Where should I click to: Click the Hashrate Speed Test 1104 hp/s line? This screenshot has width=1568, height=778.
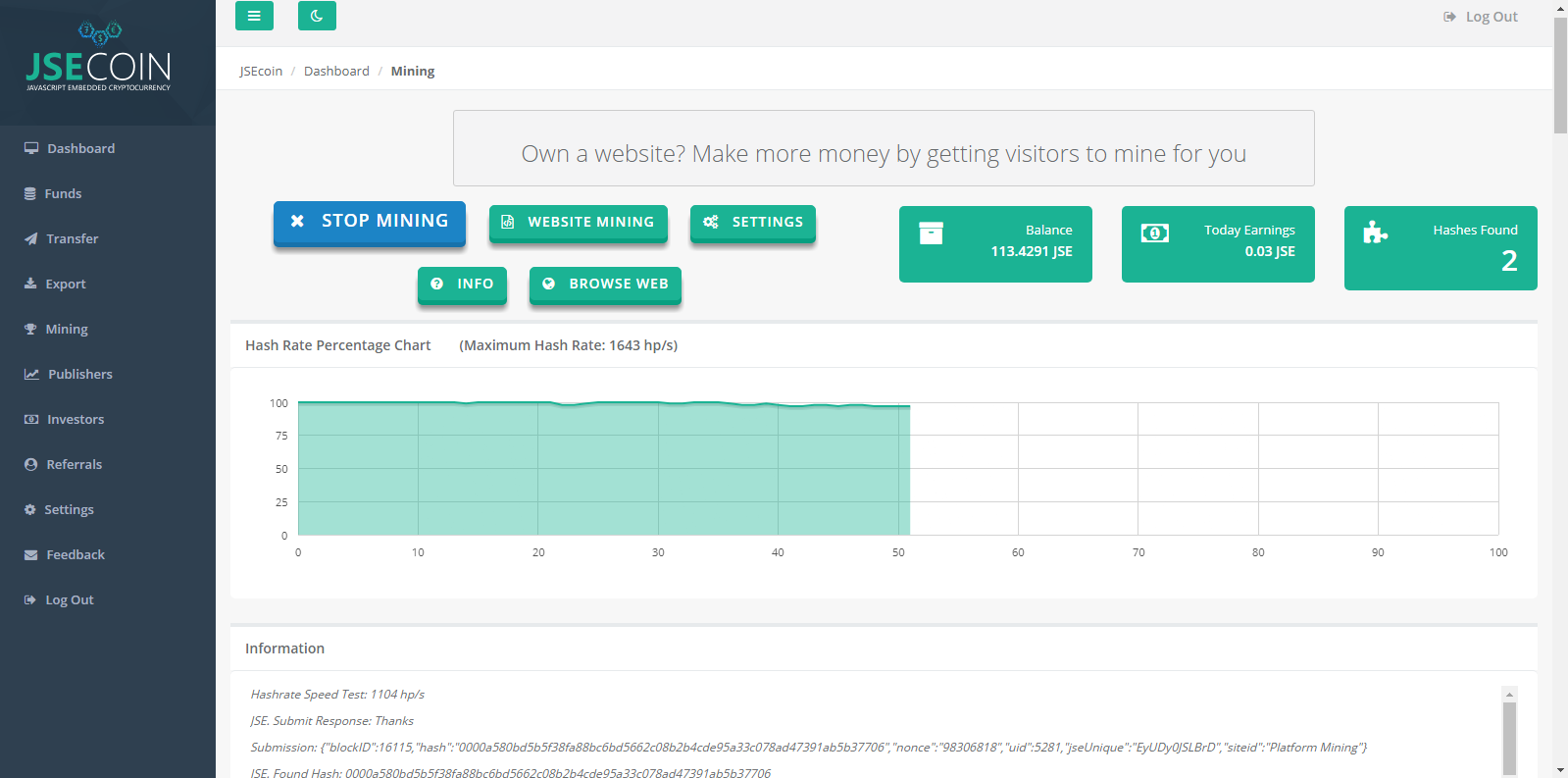(337, 694)
